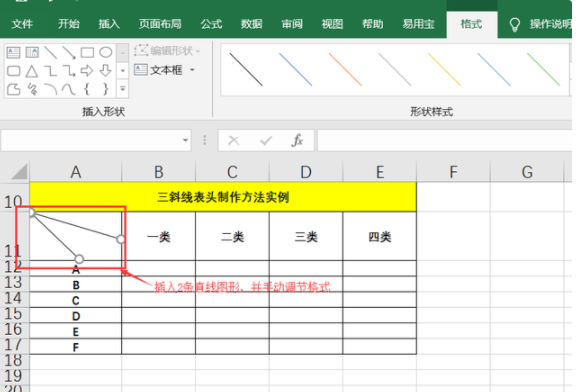
Task: Select the rounded rectangle shape
Action: pos(13,71)
